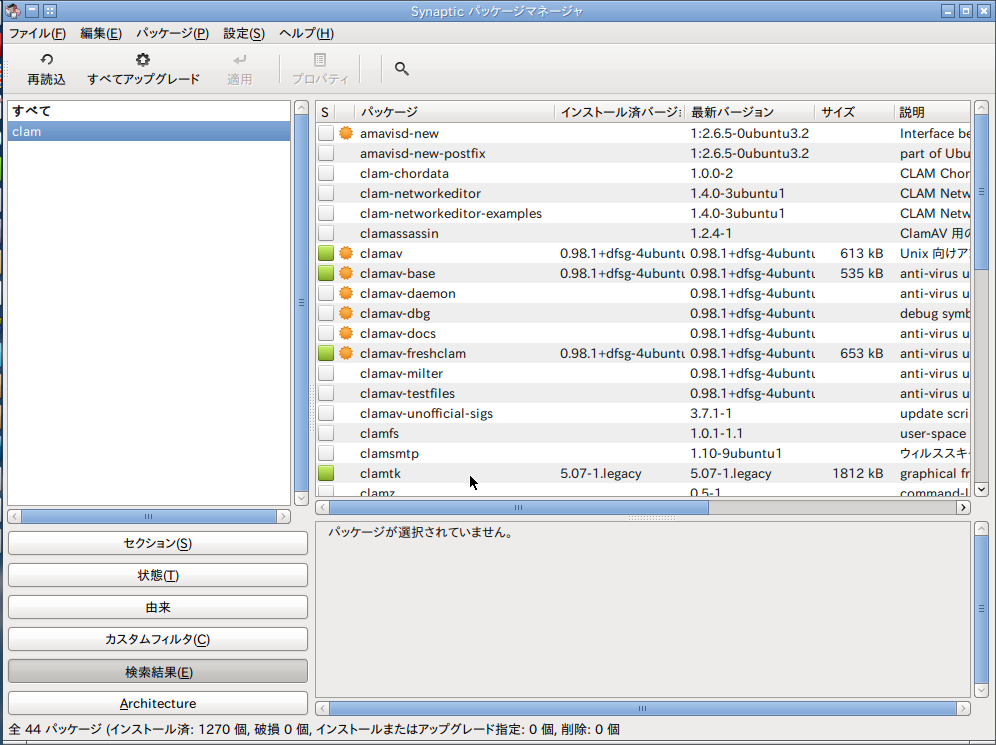Select the clam-networkeditor package row
The image size is (996, 745).
(x=643, y=193)
